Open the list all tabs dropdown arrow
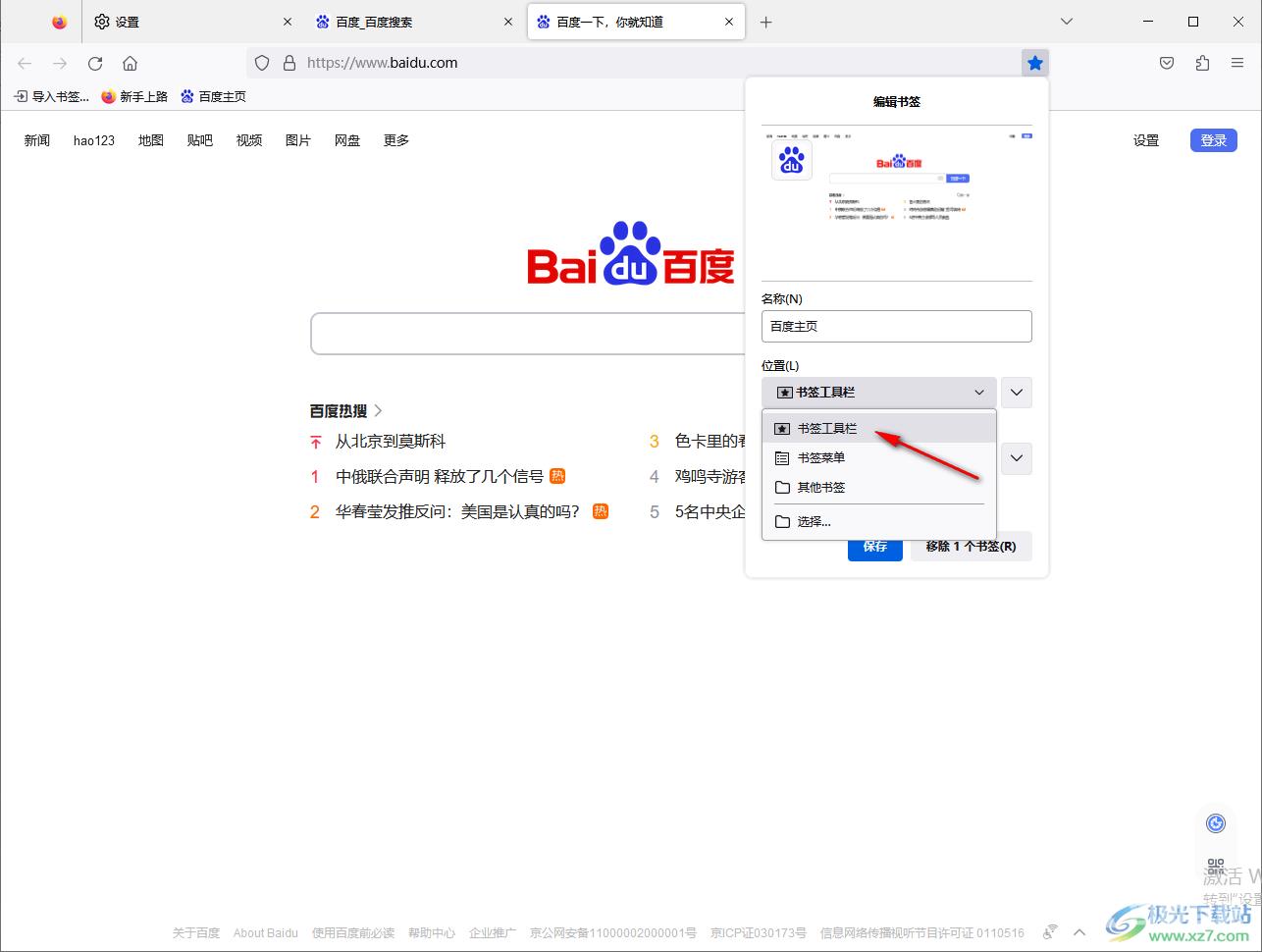1262x952 pixels. click(1067, 22)
